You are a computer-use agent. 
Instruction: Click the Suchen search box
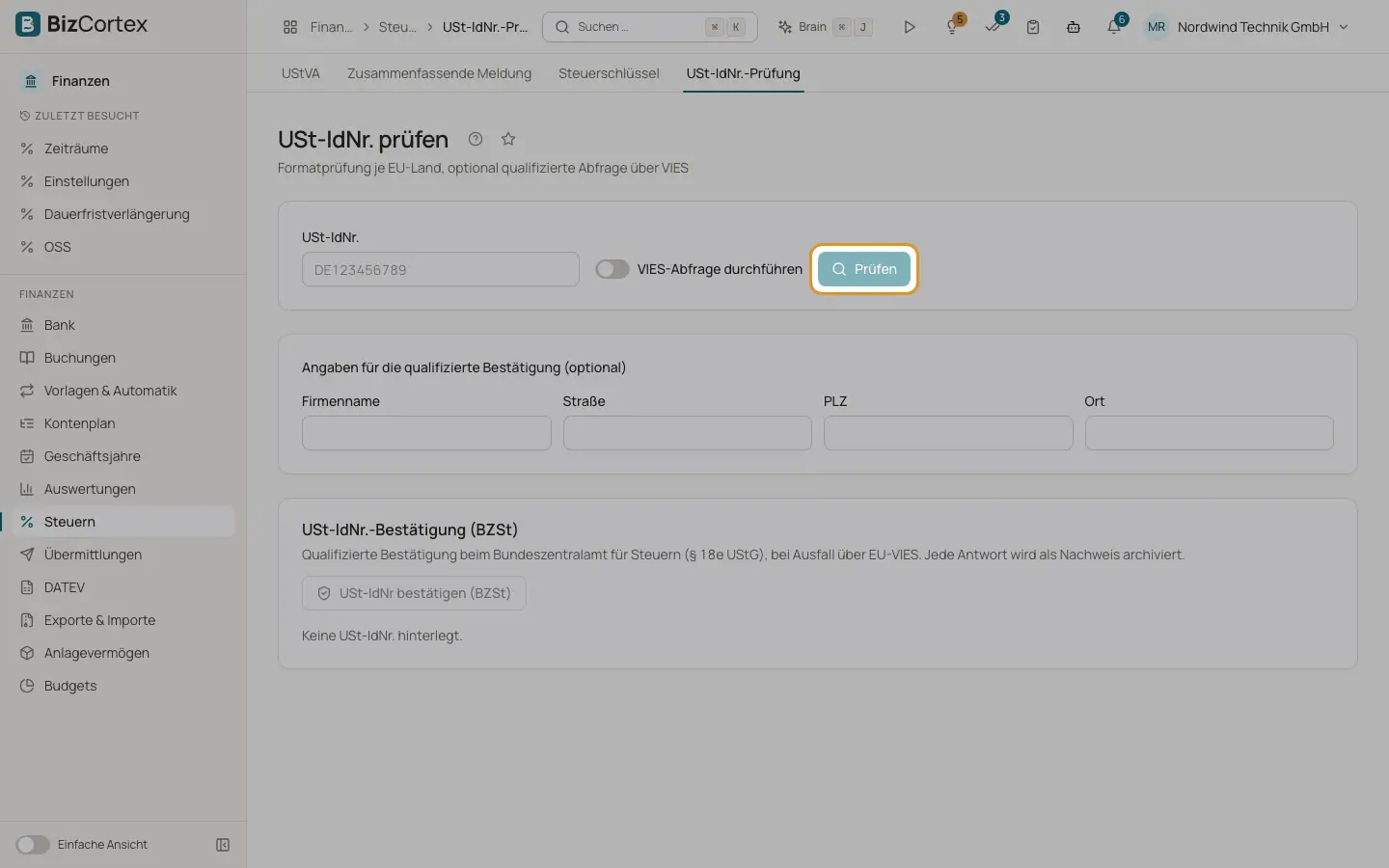click(x=650, y=27)
